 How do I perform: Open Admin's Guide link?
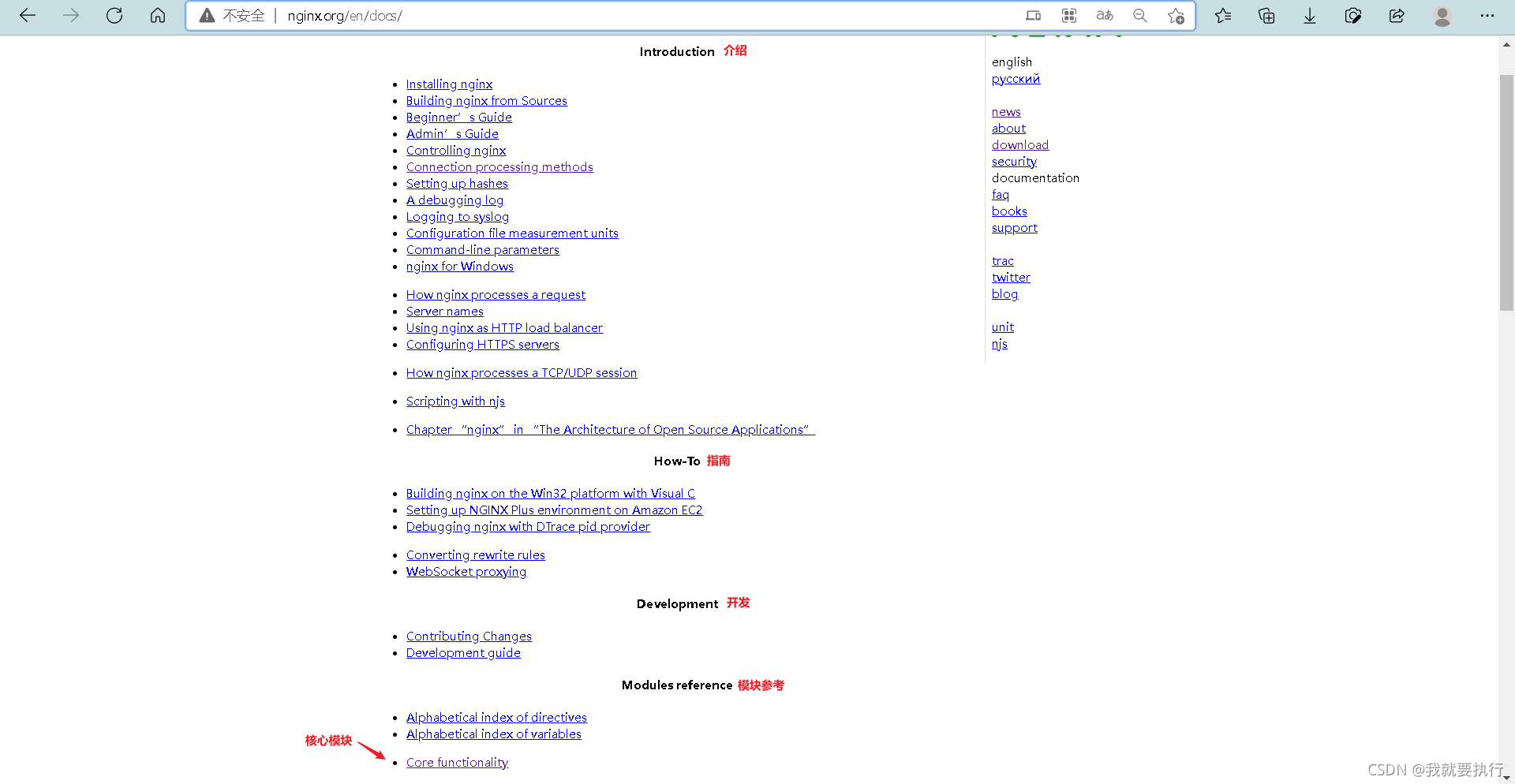(452, 134)
